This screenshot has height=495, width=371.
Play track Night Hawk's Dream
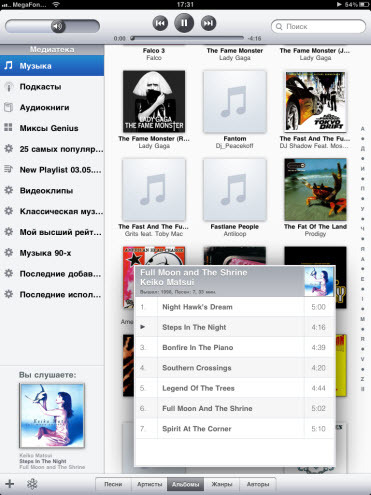click(235, 307)
